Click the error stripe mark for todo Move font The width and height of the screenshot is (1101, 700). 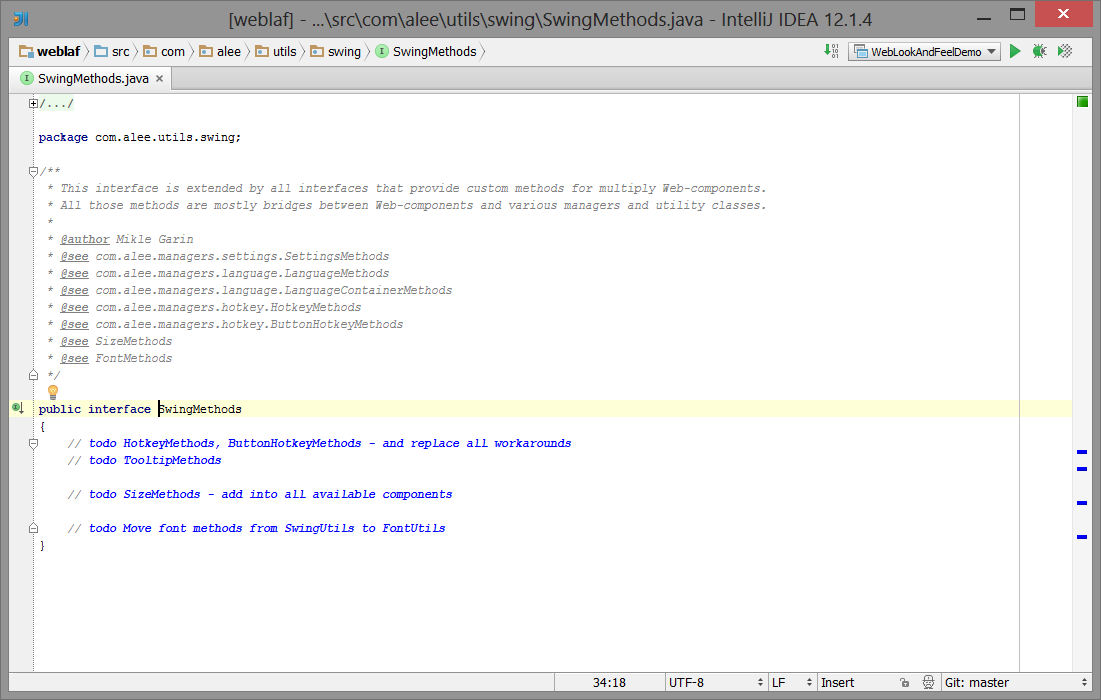(x=1082, y=536)
